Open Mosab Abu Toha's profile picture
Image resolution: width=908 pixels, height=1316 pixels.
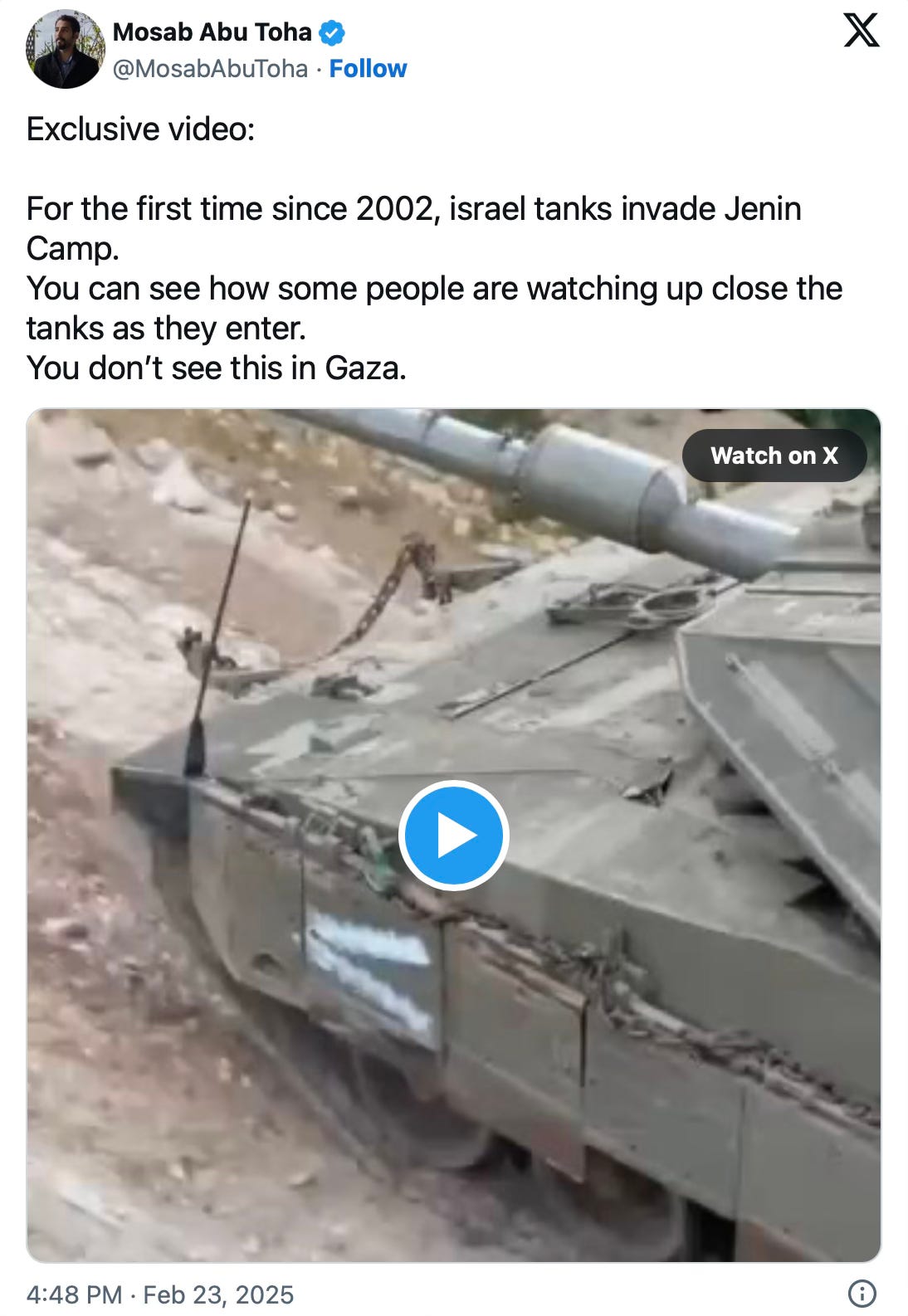pos(66,50)
